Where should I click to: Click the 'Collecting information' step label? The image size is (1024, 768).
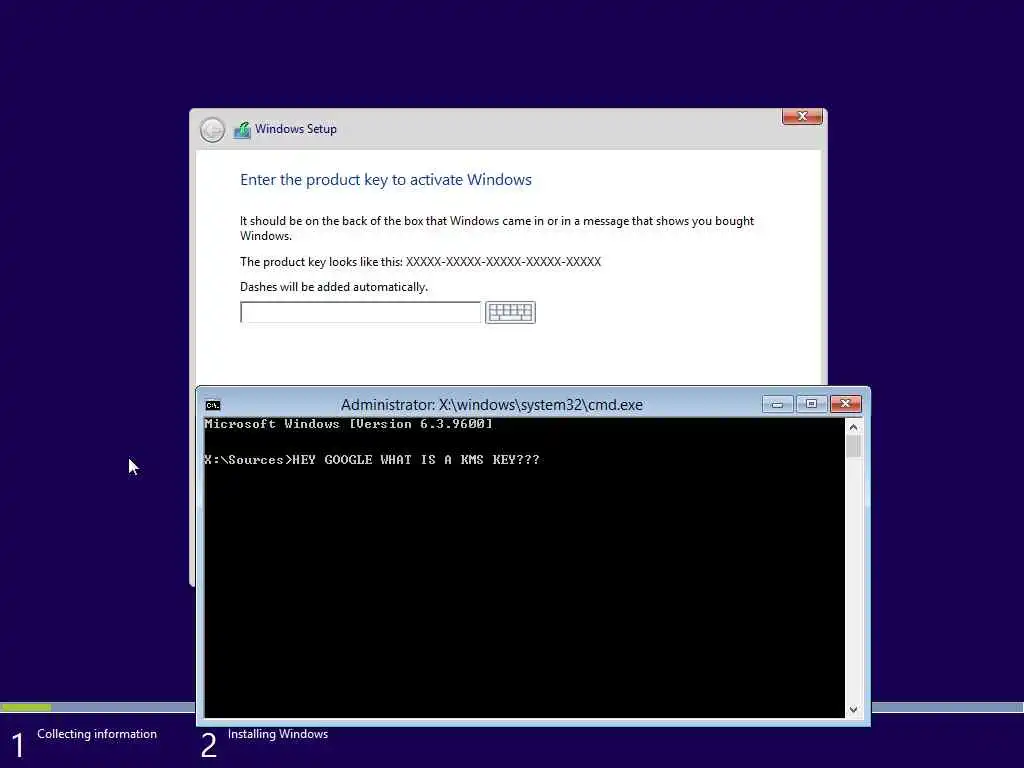tap(97, 734)
